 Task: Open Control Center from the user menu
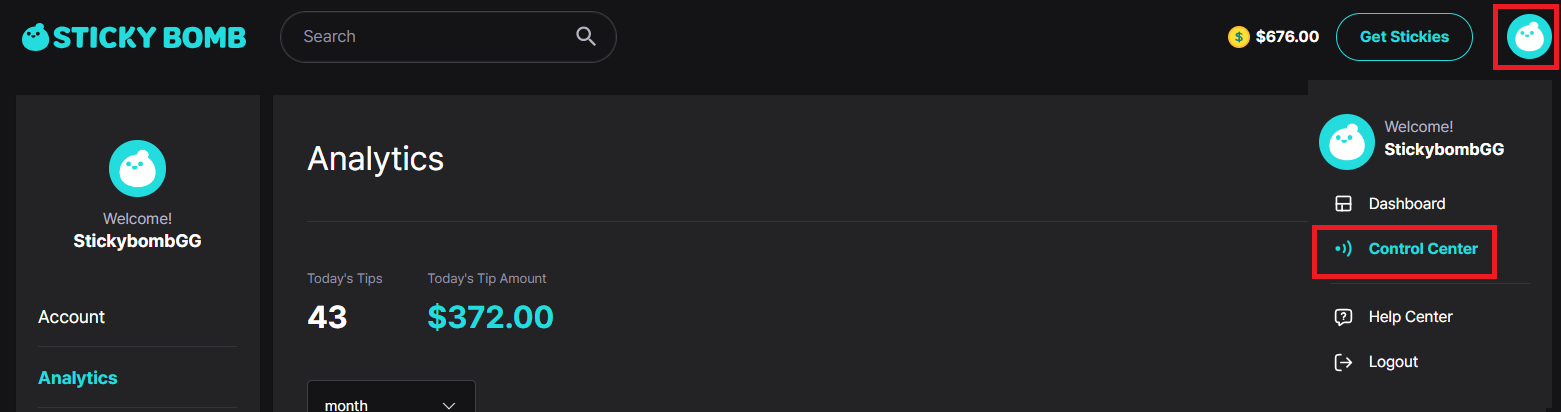(x=1423, y=249)
